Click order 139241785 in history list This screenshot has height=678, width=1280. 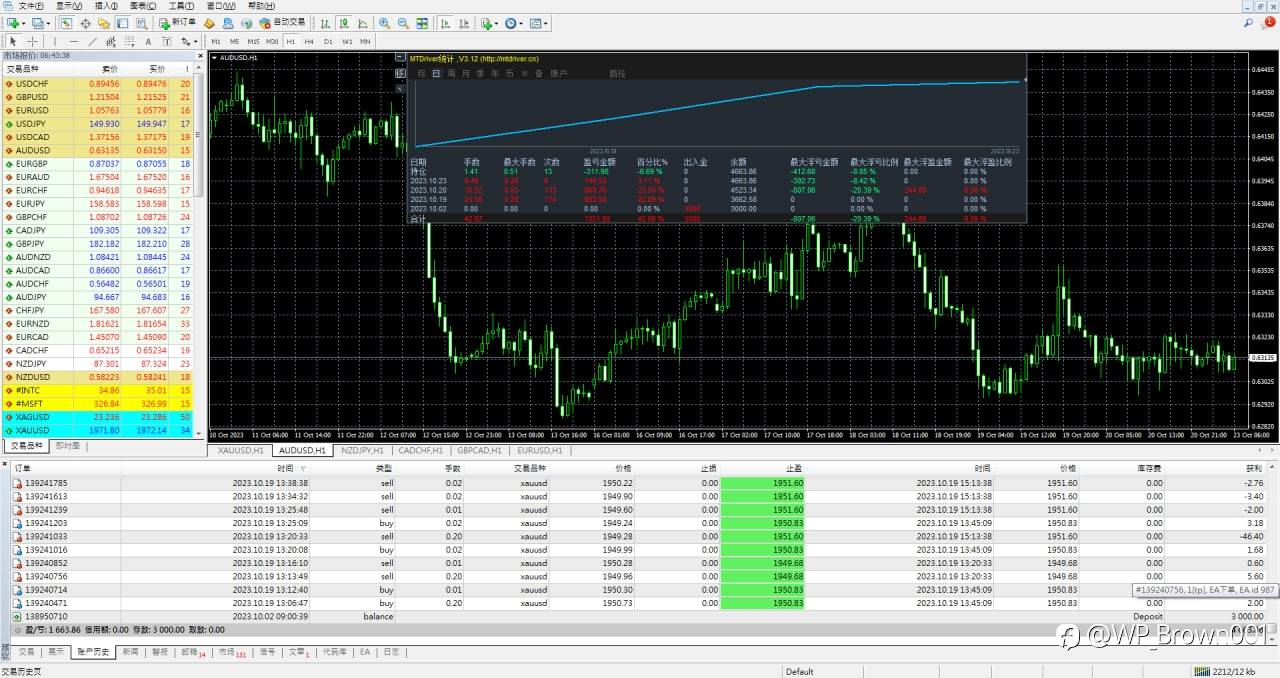click(x=46, y=483)
